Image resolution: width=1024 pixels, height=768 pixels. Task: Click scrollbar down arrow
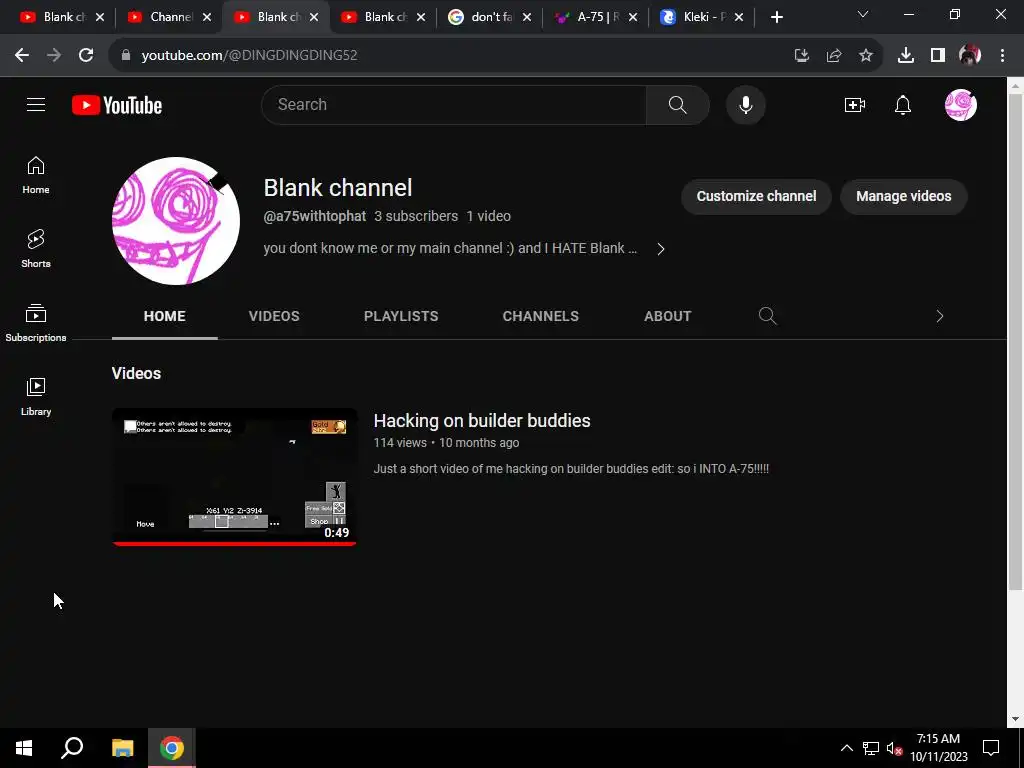point(1016,719)
